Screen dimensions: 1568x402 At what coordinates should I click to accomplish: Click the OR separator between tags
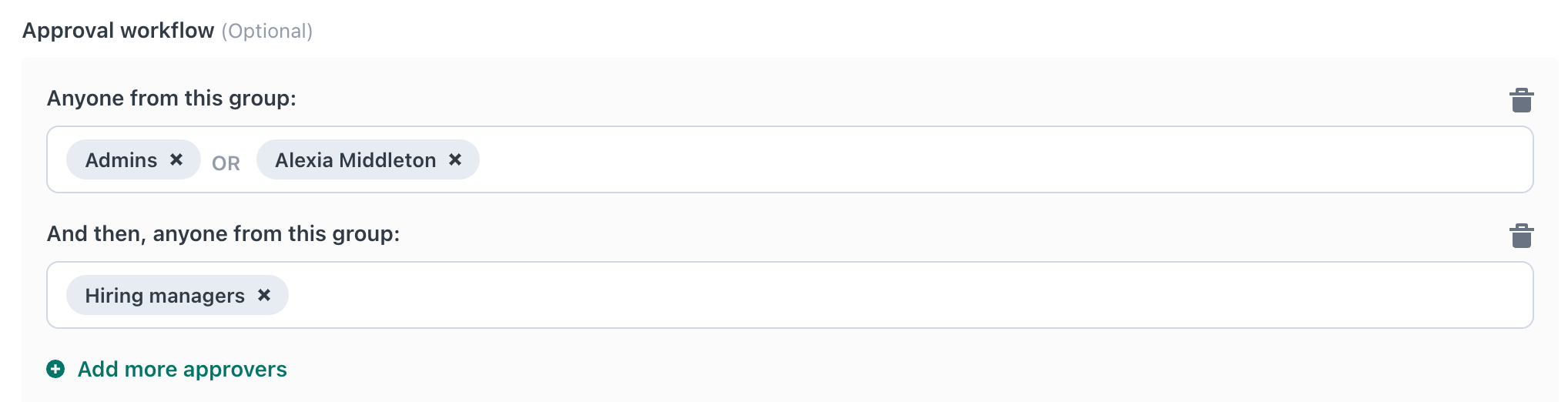click(x=226, y=163)
